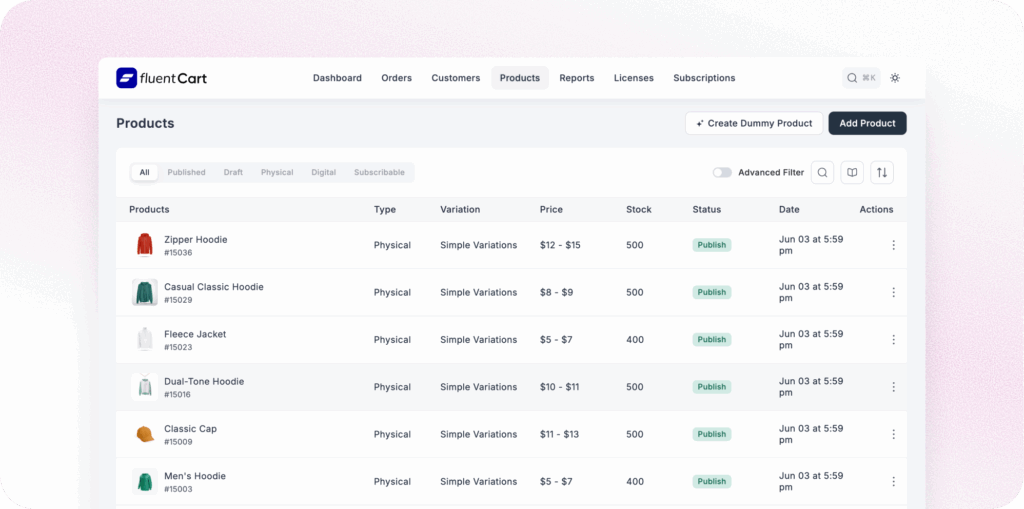
Task: Click the Zipper Hoodie red thumbnail
Action: 144,245
